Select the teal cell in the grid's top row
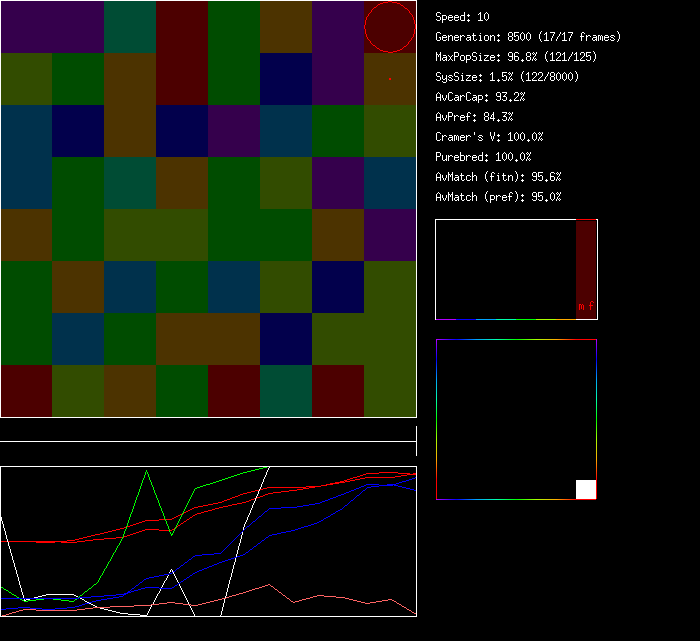The image size is (700, 641). 130,27
